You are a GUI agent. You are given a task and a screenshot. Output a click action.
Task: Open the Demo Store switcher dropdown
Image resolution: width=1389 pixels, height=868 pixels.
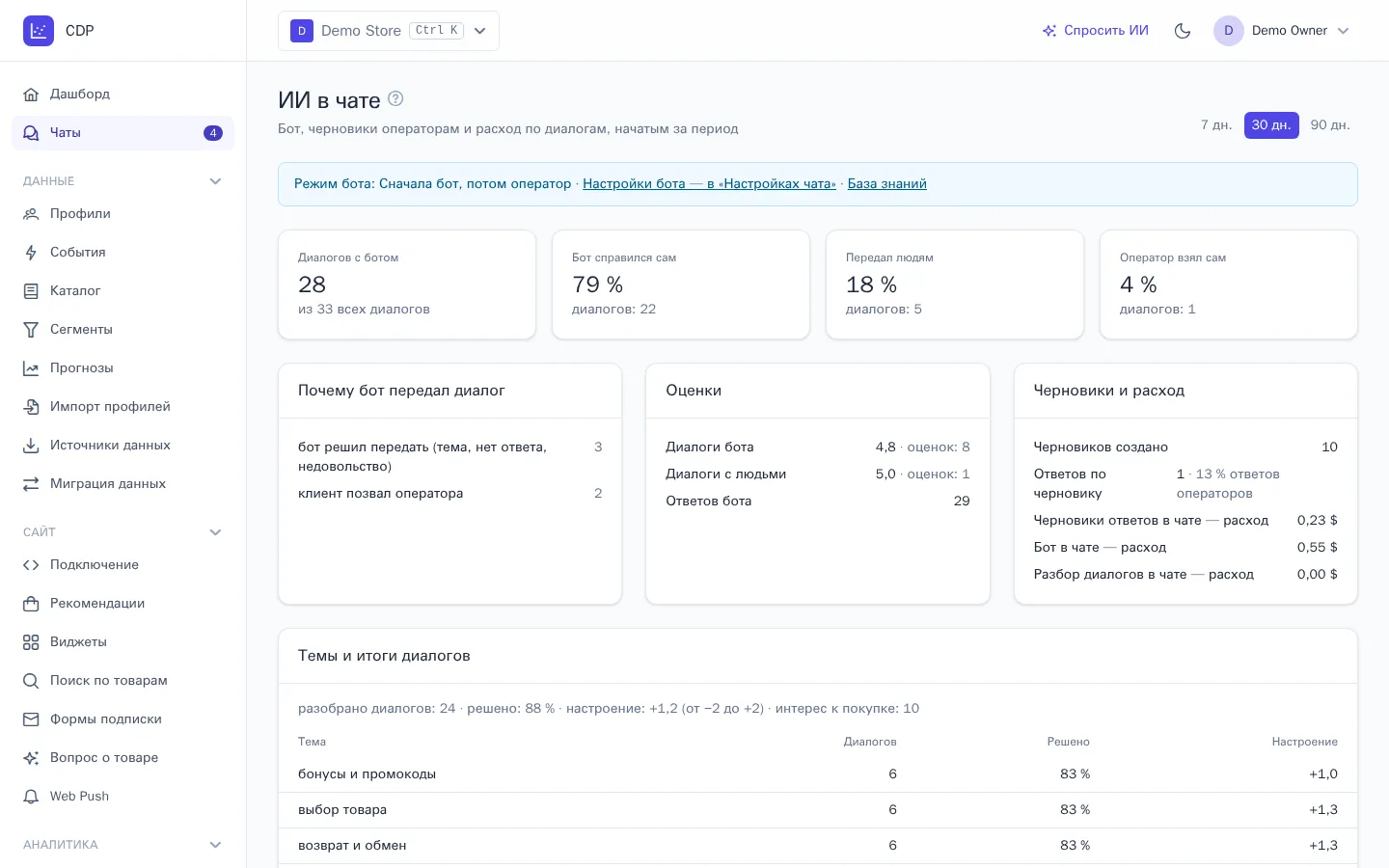point(389,31)
